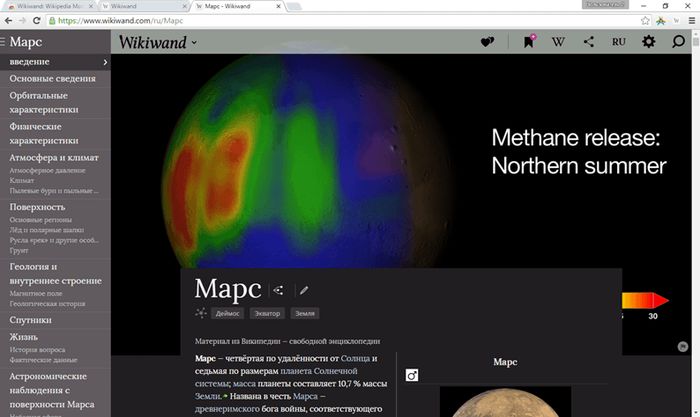
Task: Click the edit pencil icon beside Марс title
Action: pyautogui.click(x=304, y=290)
